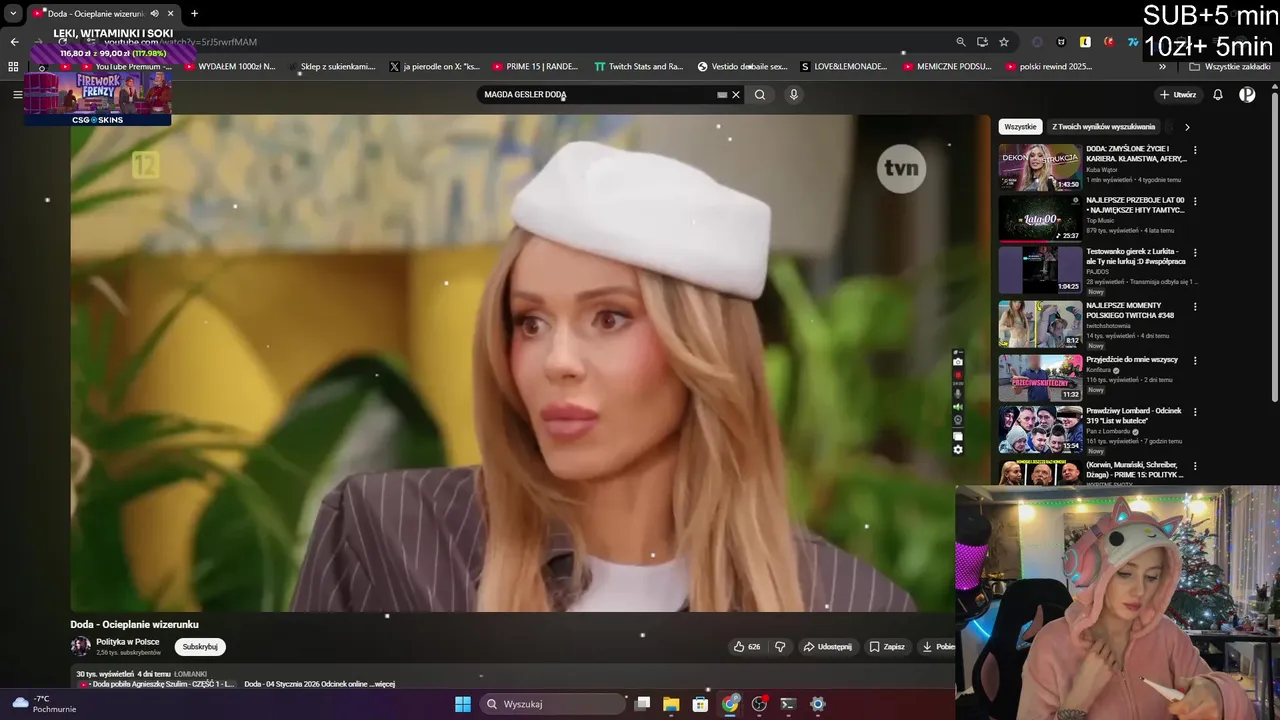Open the tab search dropdown arrow
The height and width of the screenshot is (720, 1280).
13,14
